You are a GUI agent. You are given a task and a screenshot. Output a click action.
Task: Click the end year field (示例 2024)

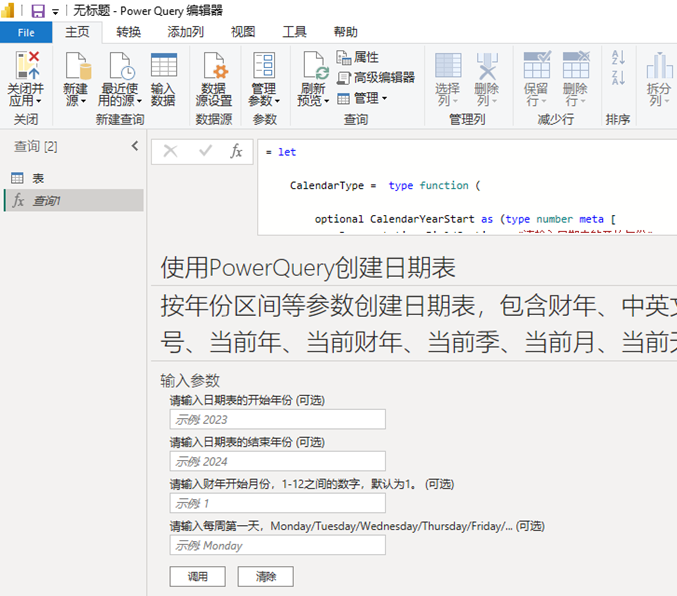[278, 461]
